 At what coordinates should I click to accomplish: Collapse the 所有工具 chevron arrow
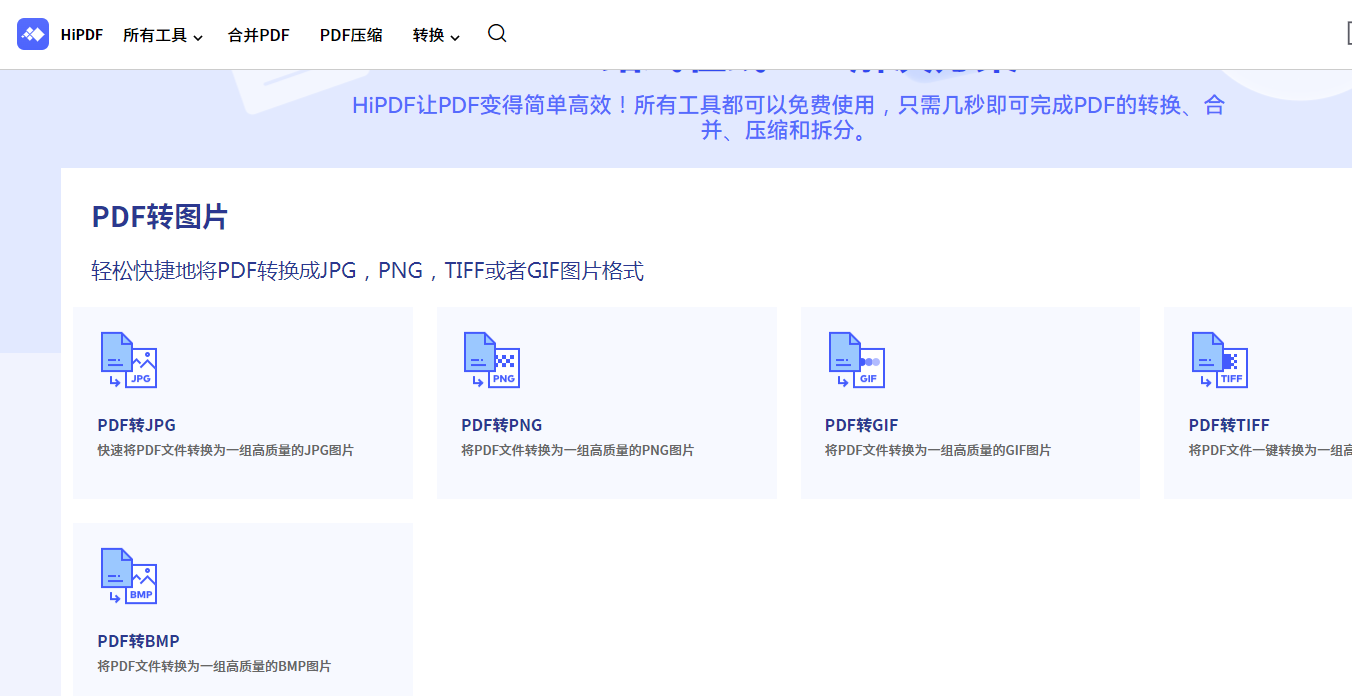(199, 35)
